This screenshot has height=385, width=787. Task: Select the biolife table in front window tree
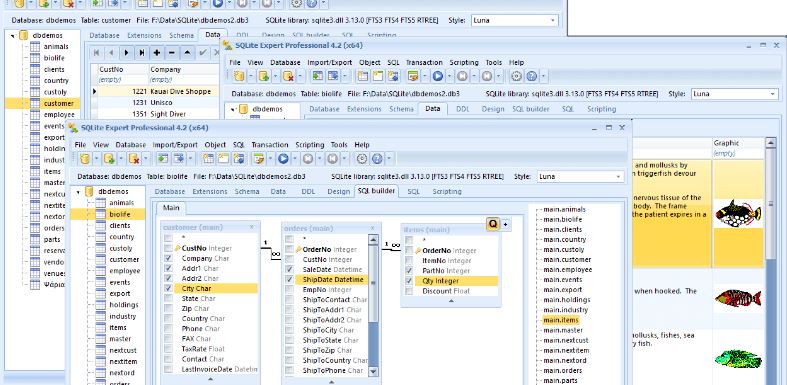[x=120, y=214]
